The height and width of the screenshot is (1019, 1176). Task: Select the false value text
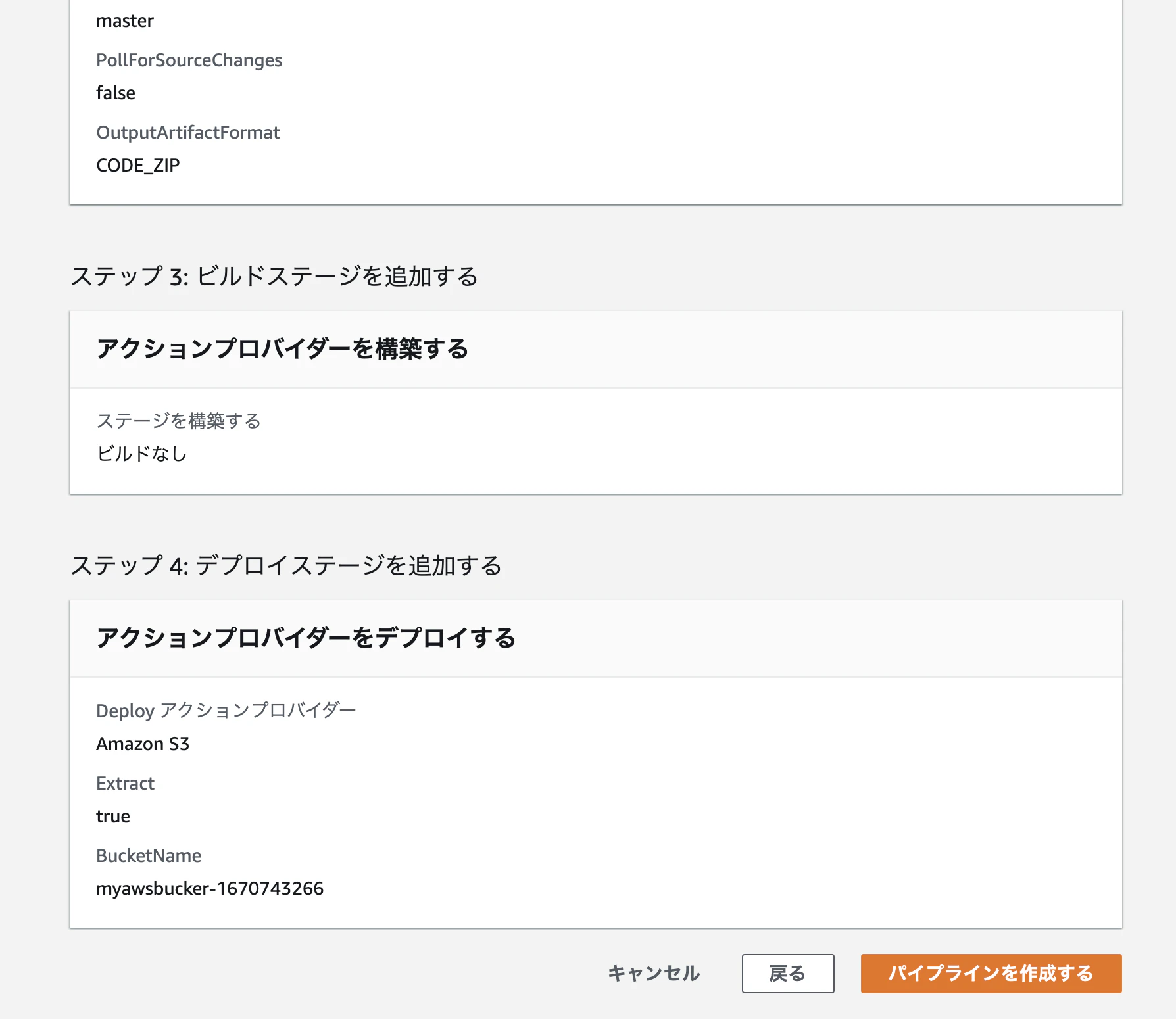[x=116, y=93]
